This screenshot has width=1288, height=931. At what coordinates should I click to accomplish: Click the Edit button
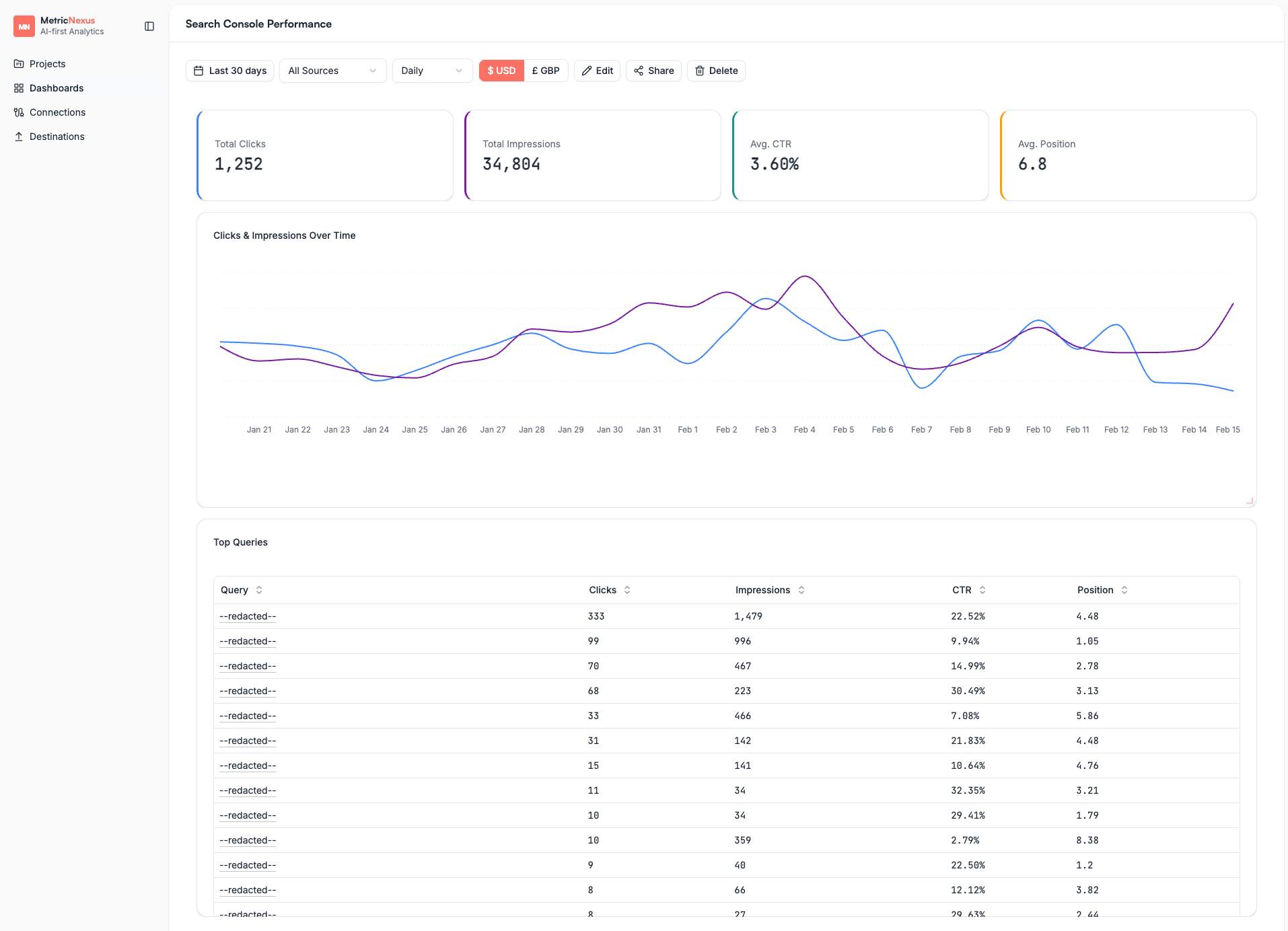[598, 70]
